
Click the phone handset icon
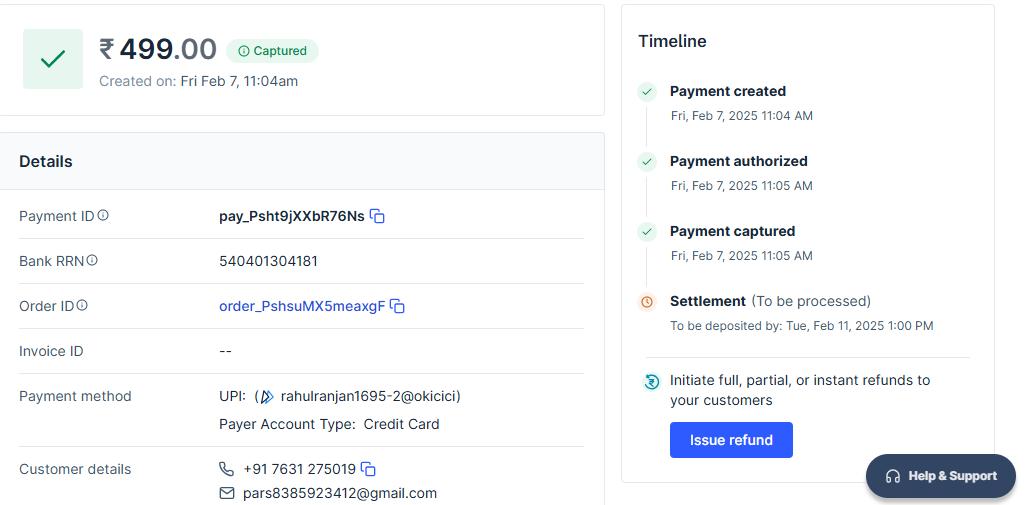tap(226, 469)
